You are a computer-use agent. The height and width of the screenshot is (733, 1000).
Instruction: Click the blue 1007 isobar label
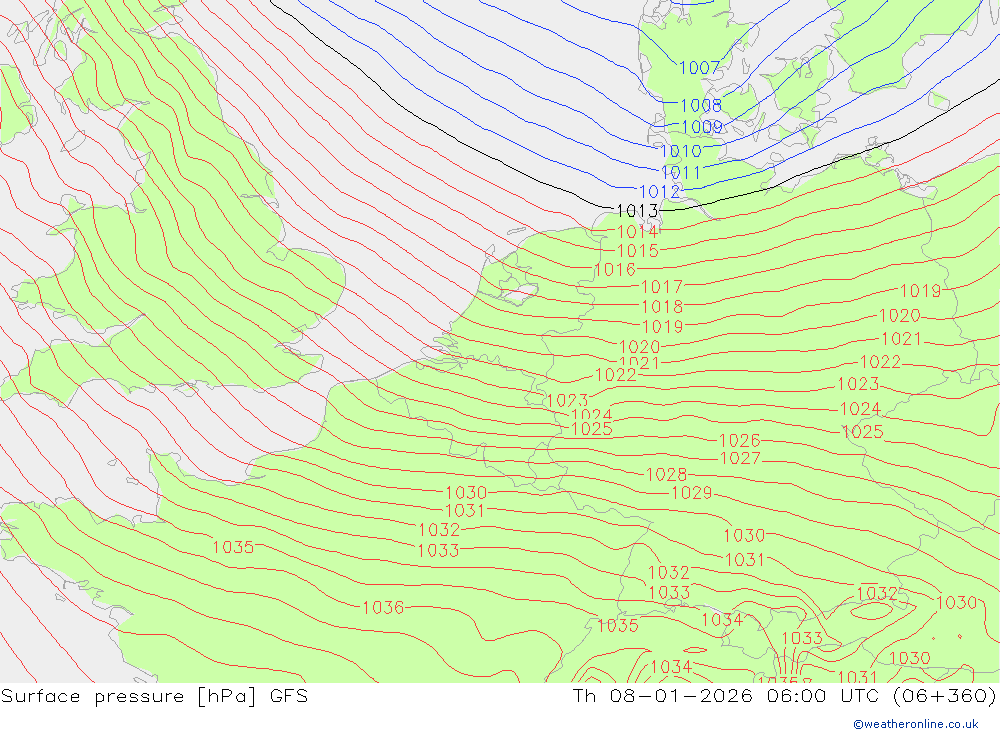point(700,68)
